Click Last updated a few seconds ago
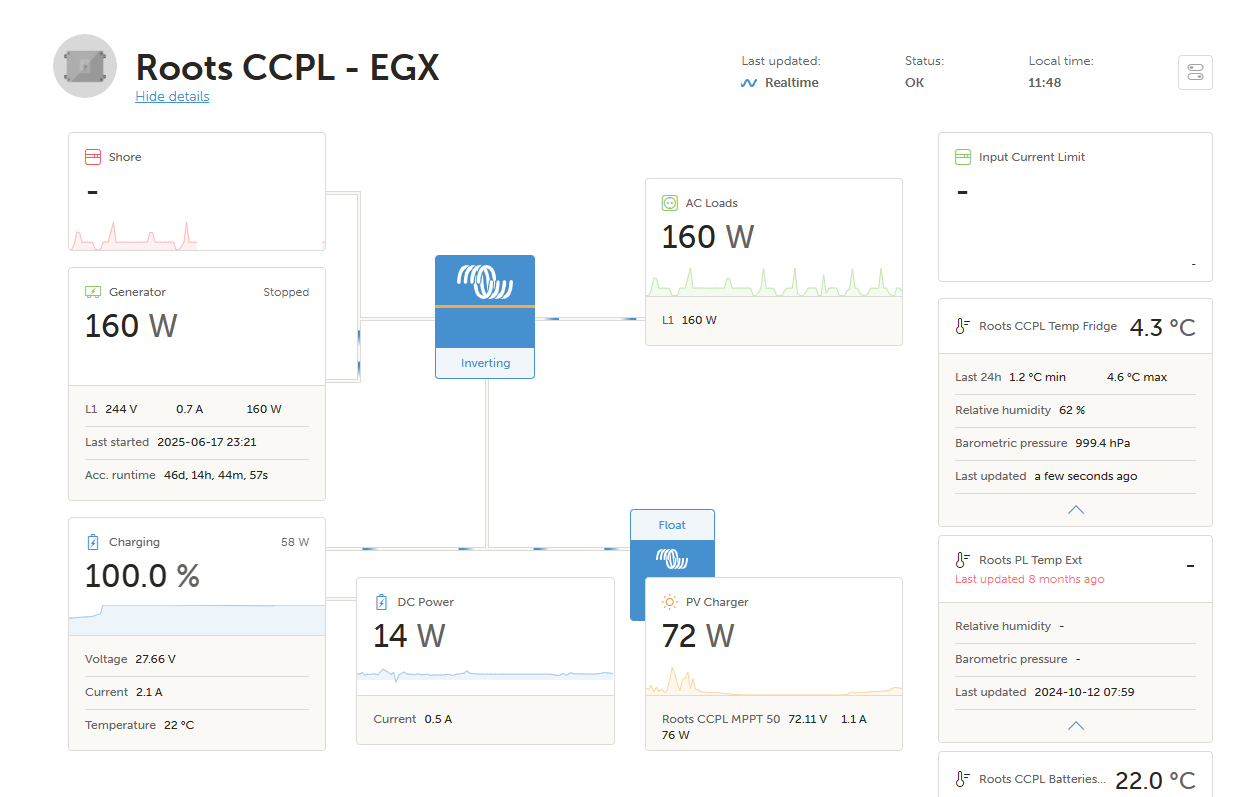This screenshot has height=797, width=1249. pyautogui.click(x=1046, y=476)
